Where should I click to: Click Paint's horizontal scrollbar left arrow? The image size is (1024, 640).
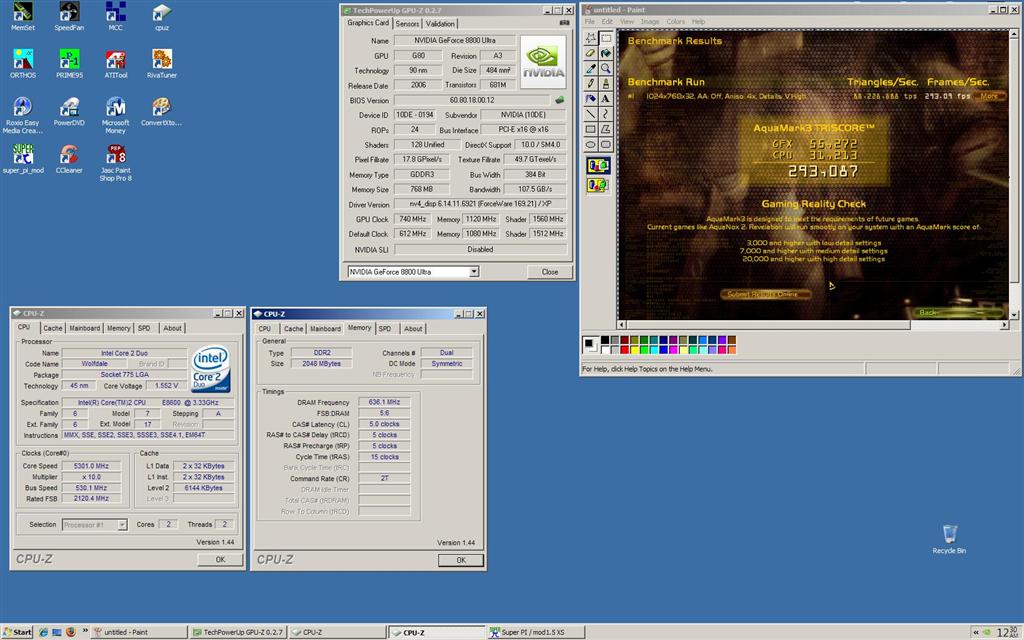pyautogui.click(x=622, y=325)
